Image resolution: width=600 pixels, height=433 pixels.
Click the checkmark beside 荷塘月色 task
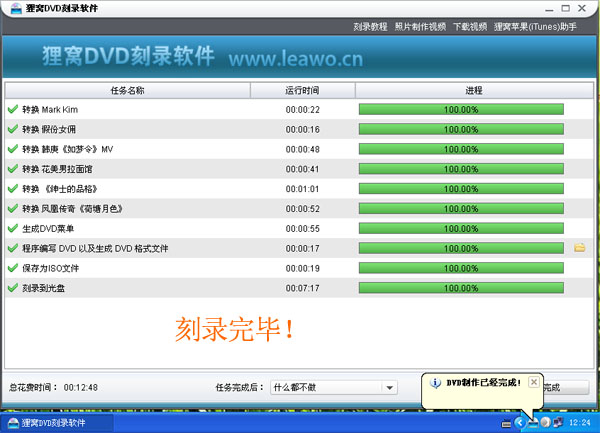(13, 208)
